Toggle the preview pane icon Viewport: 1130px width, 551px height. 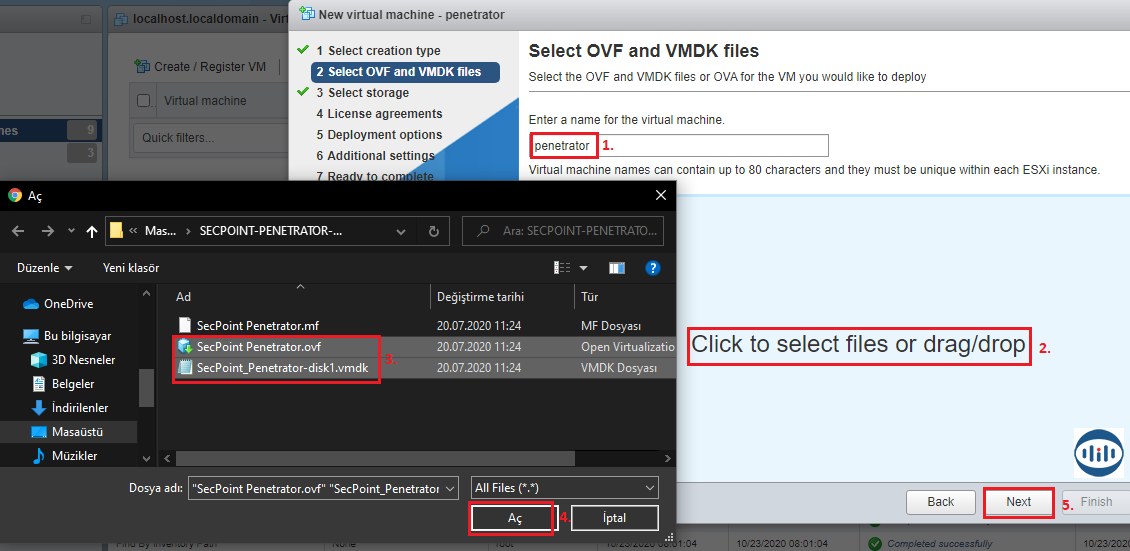pos(617,268)
